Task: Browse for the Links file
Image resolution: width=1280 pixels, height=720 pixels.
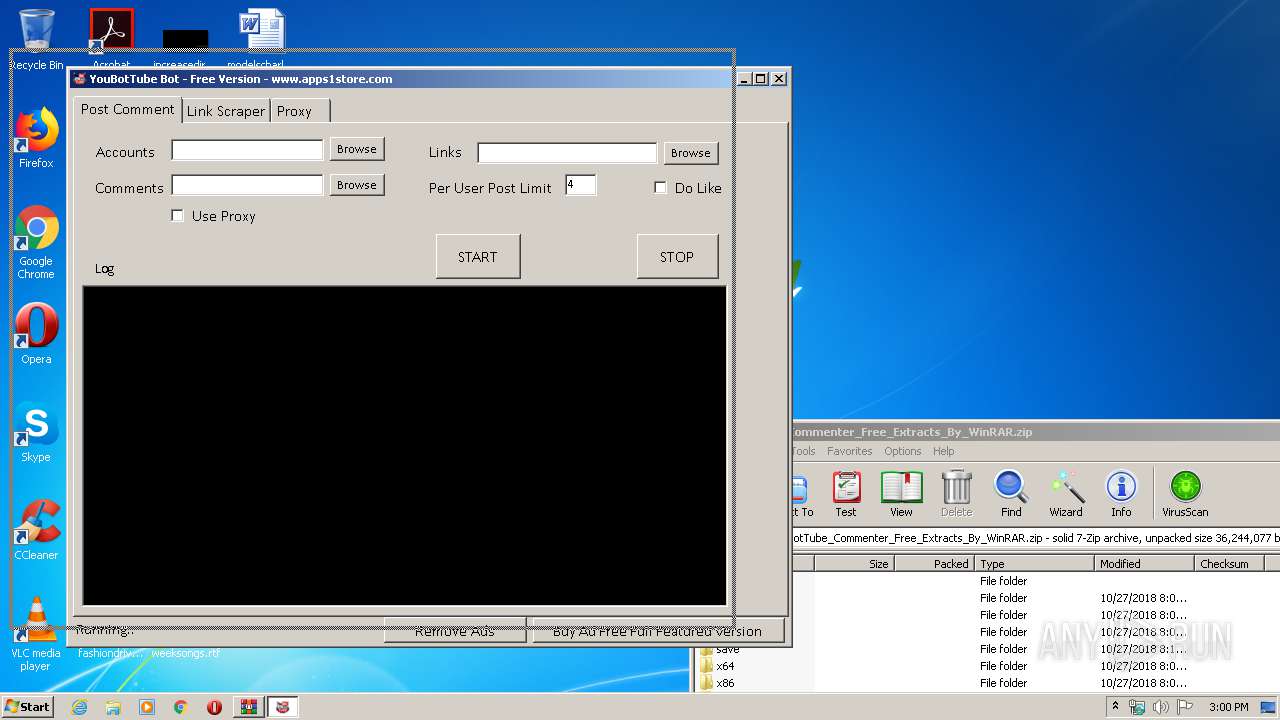Action: 691,153
